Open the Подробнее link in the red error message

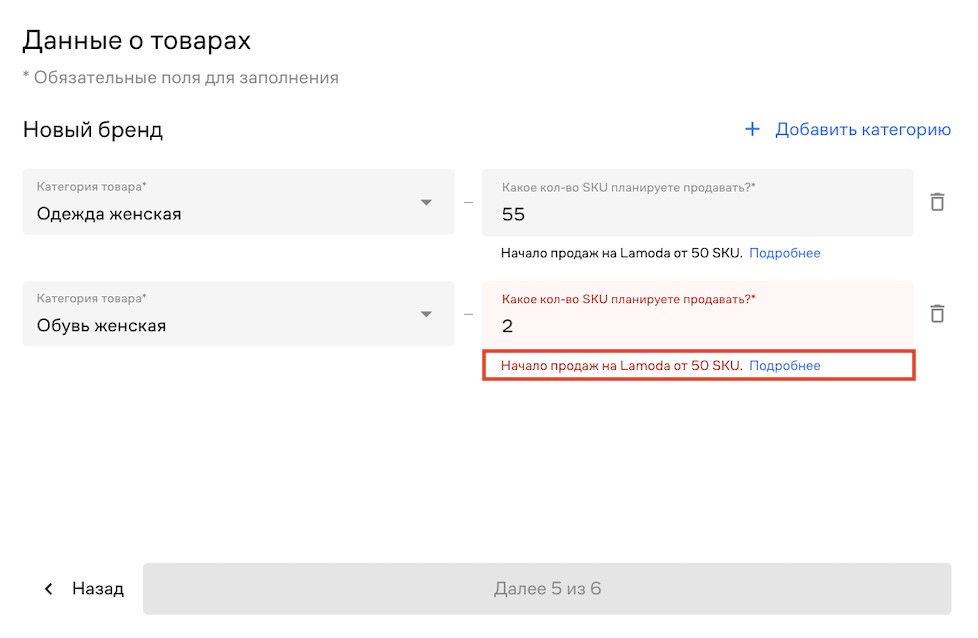(784, 366)
